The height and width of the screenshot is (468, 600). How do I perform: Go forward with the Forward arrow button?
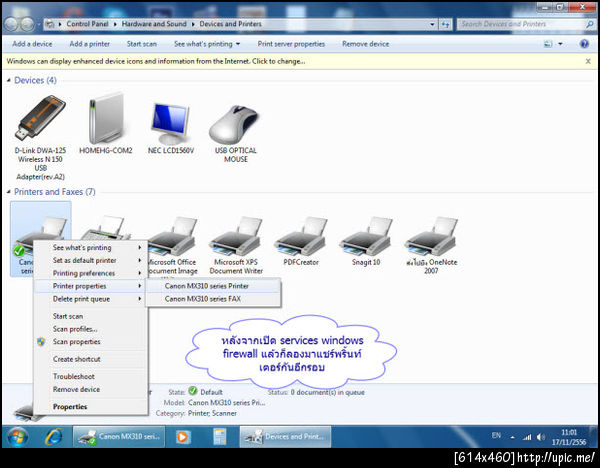(27, 24)
